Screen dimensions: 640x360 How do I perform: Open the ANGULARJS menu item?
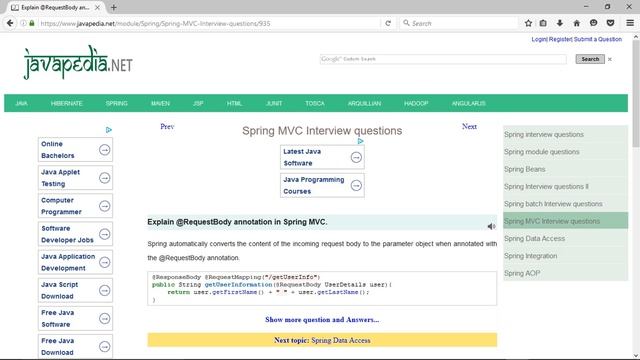tap(469, 103)
